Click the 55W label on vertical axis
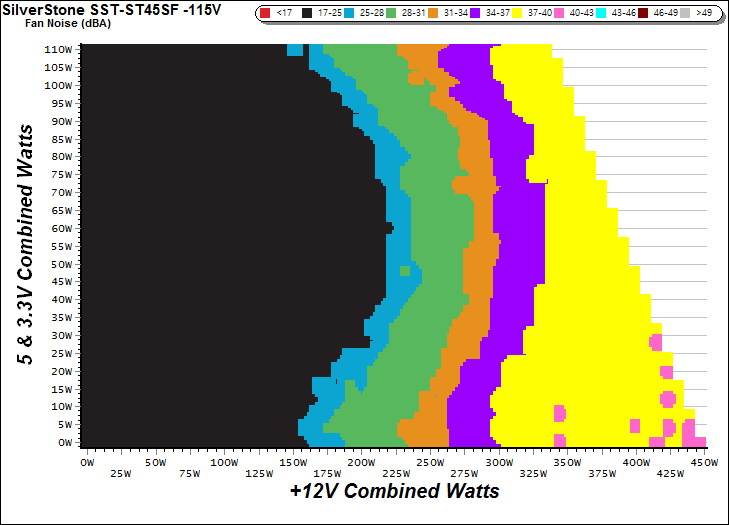Viewport: 729px width, 525px height. 61,245
